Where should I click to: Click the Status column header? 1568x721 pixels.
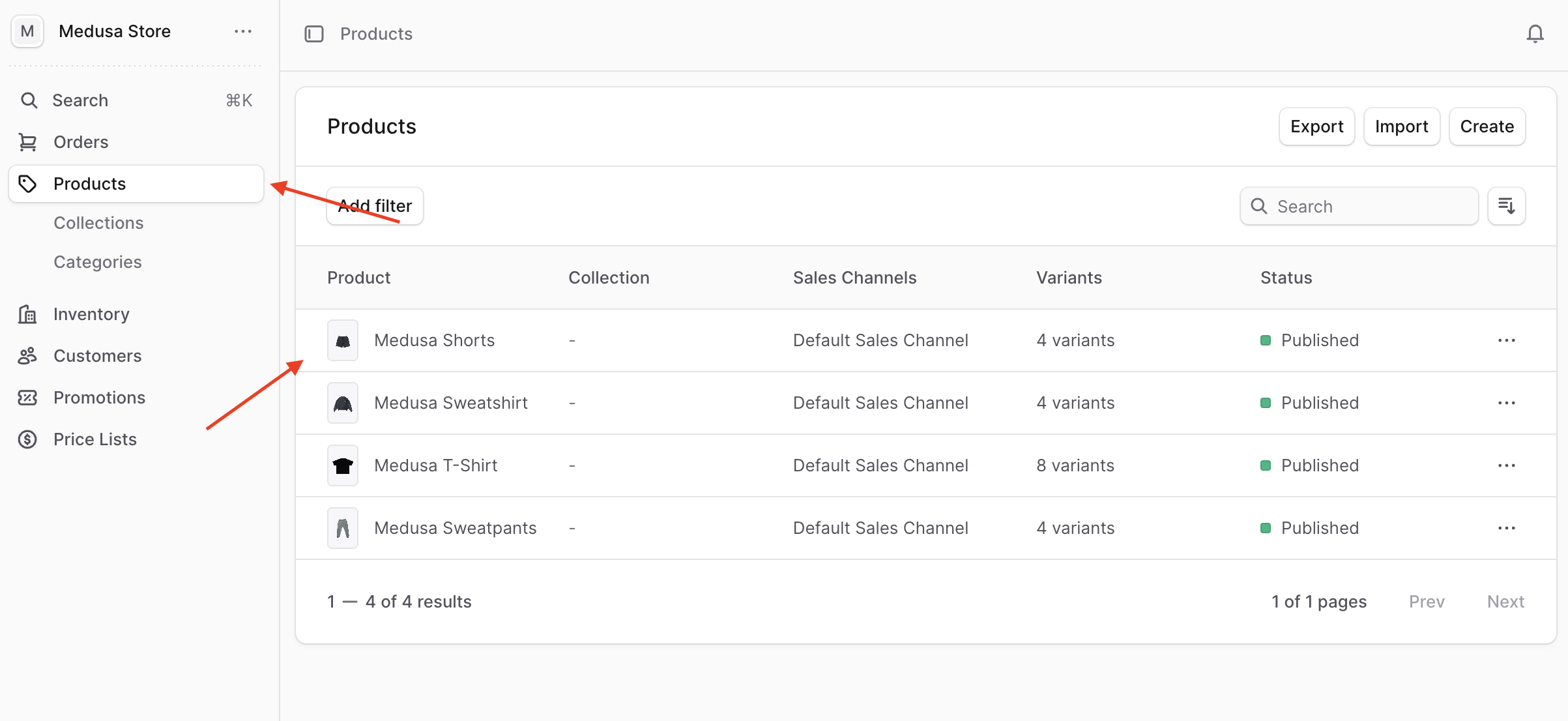pyautogui.click(x=1286, y=278)
